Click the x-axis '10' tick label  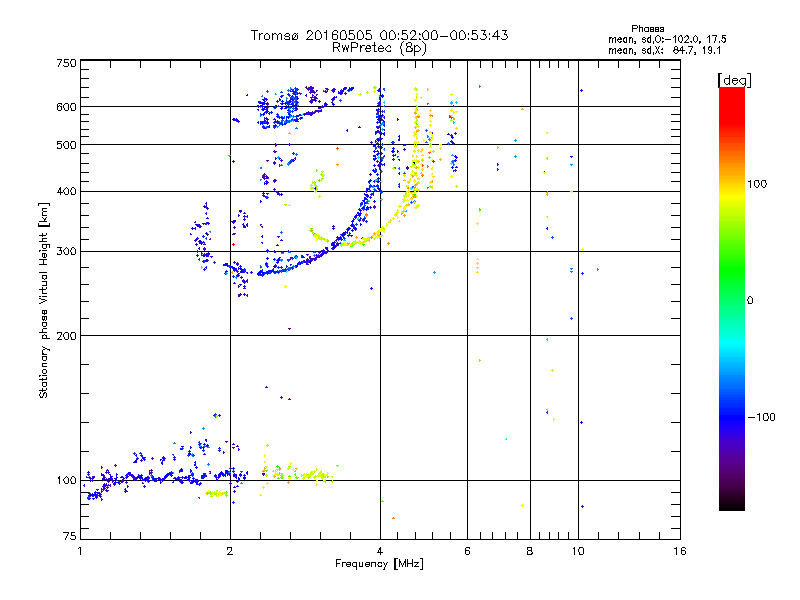[x=578, y=551]
